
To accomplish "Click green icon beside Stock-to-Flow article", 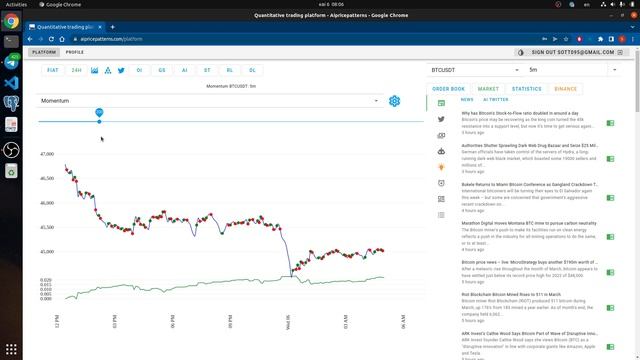I will [610, 123].
